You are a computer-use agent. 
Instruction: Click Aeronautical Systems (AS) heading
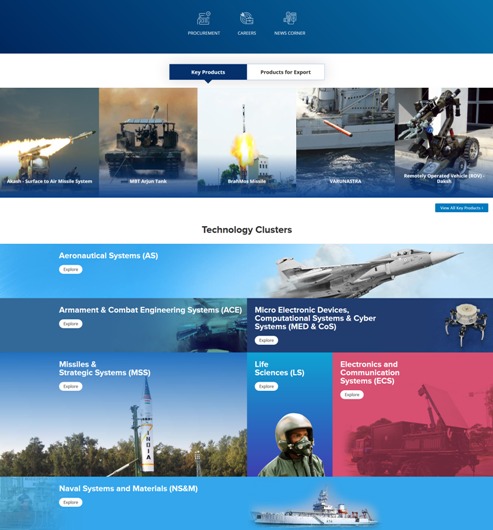pyautogui.click(x=108, y=256)
